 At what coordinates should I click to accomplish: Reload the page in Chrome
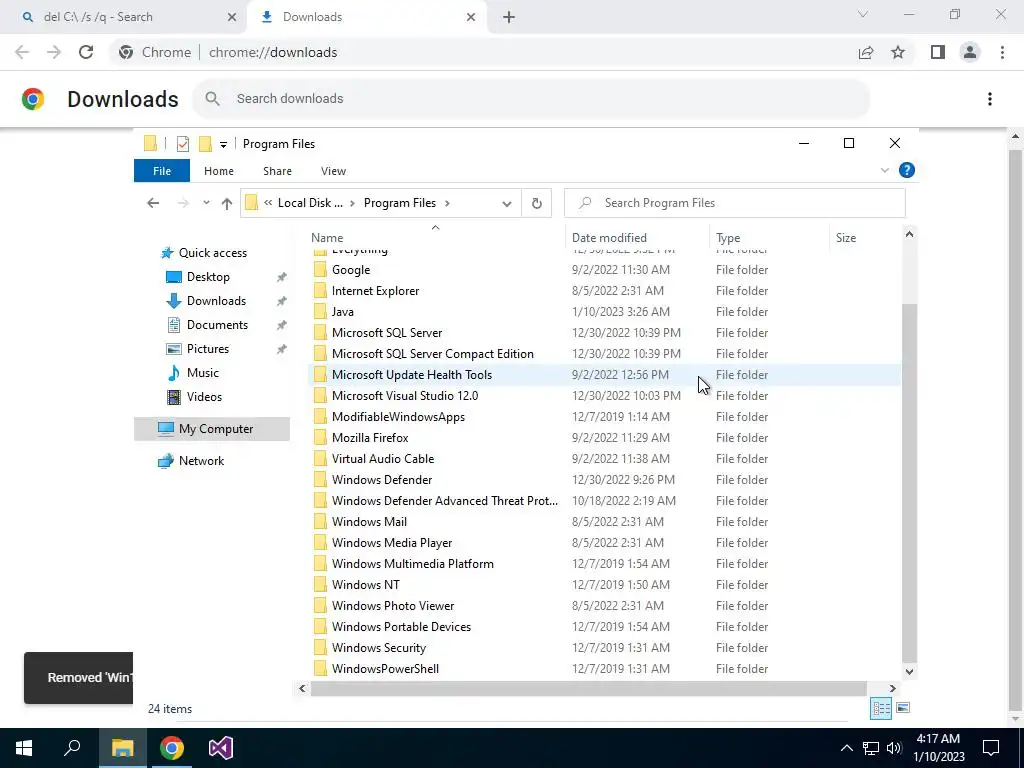pos(86,52)
